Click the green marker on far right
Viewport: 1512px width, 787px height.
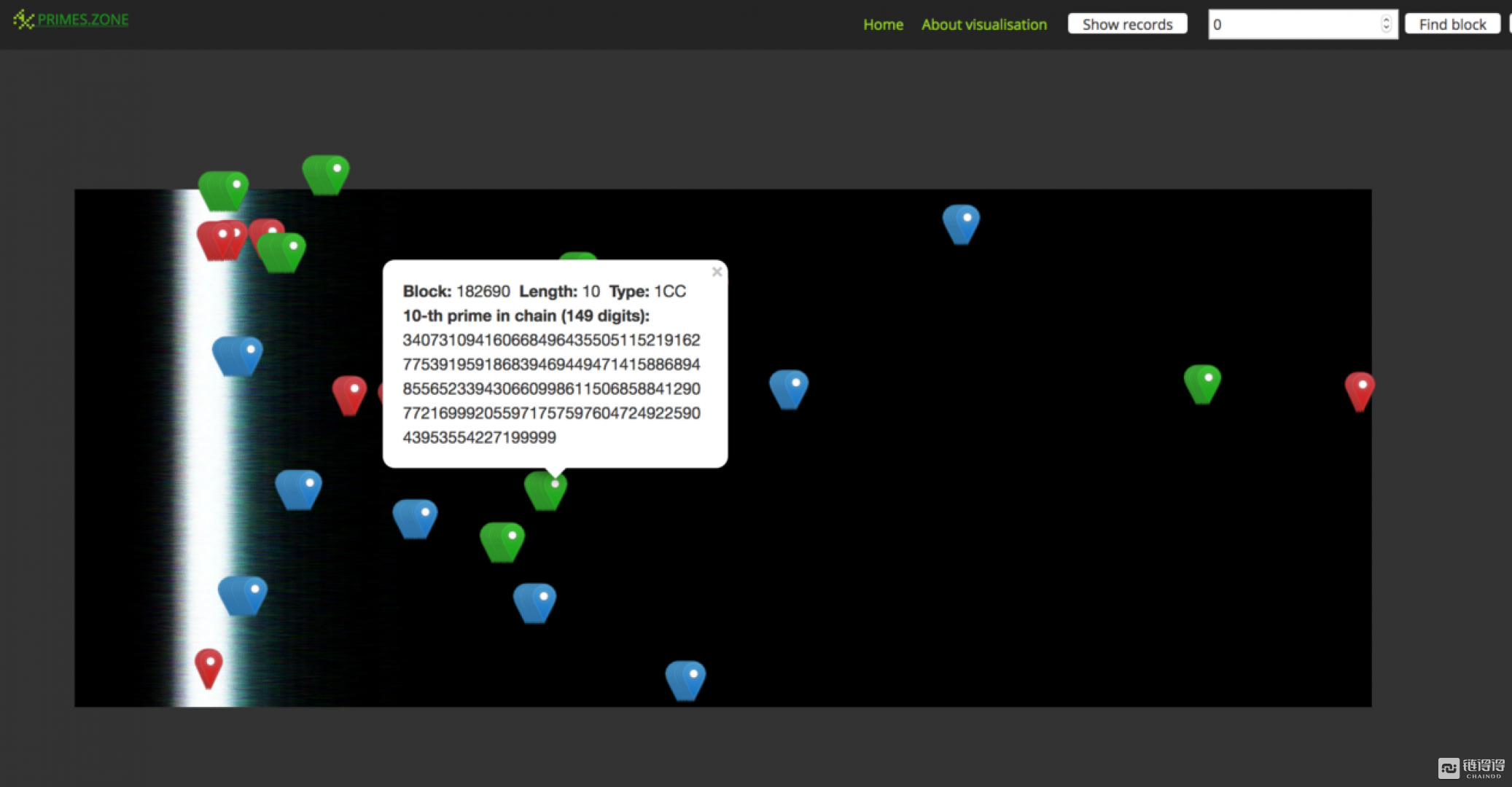point(1202,383)
